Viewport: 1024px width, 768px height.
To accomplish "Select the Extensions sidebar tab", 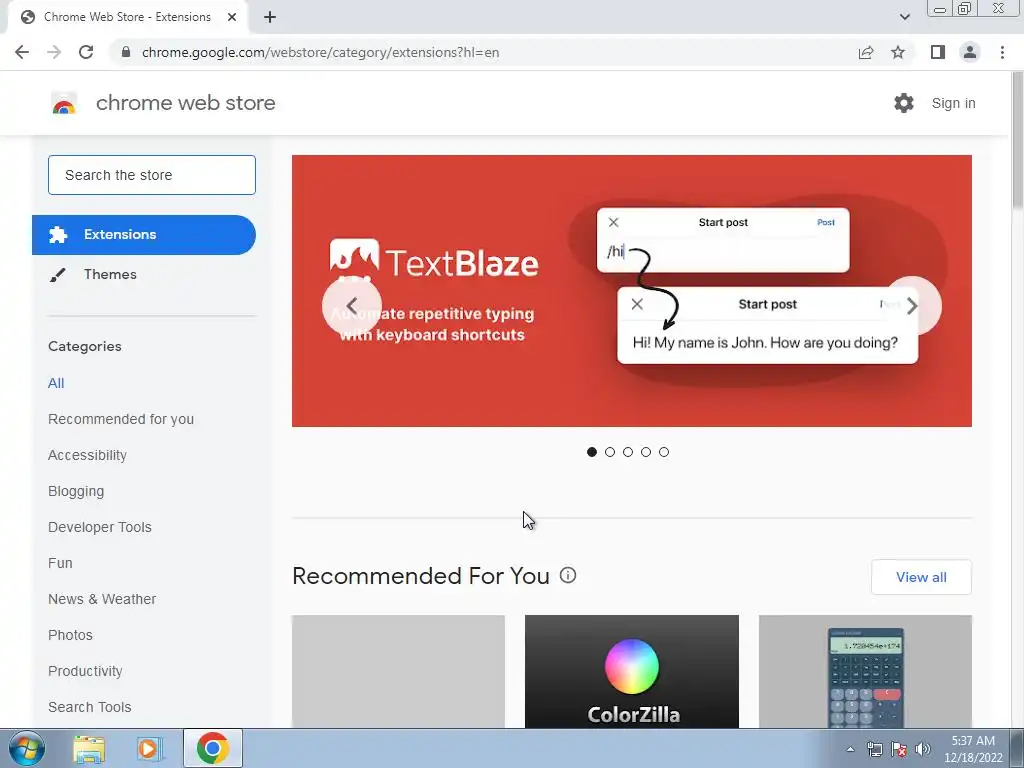I will point(144,234).
